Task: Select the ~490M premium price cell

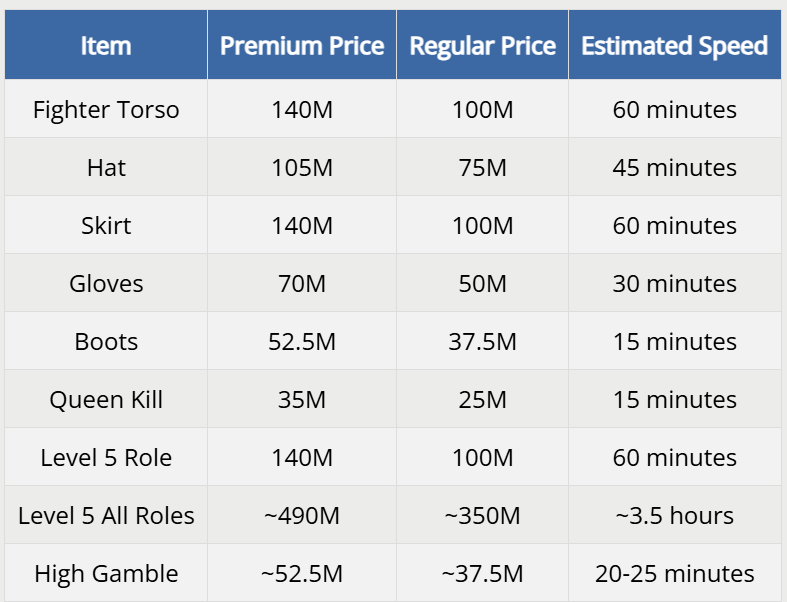Action: pyautogui.click(x=302, y=515)
